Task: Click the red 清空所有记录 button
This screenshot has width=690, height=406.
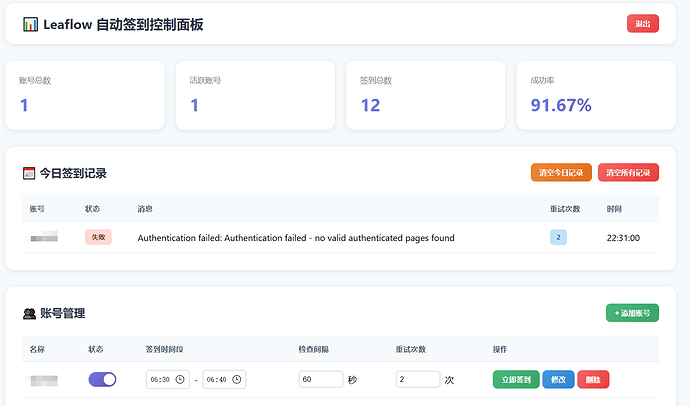Action: (628, 172)
